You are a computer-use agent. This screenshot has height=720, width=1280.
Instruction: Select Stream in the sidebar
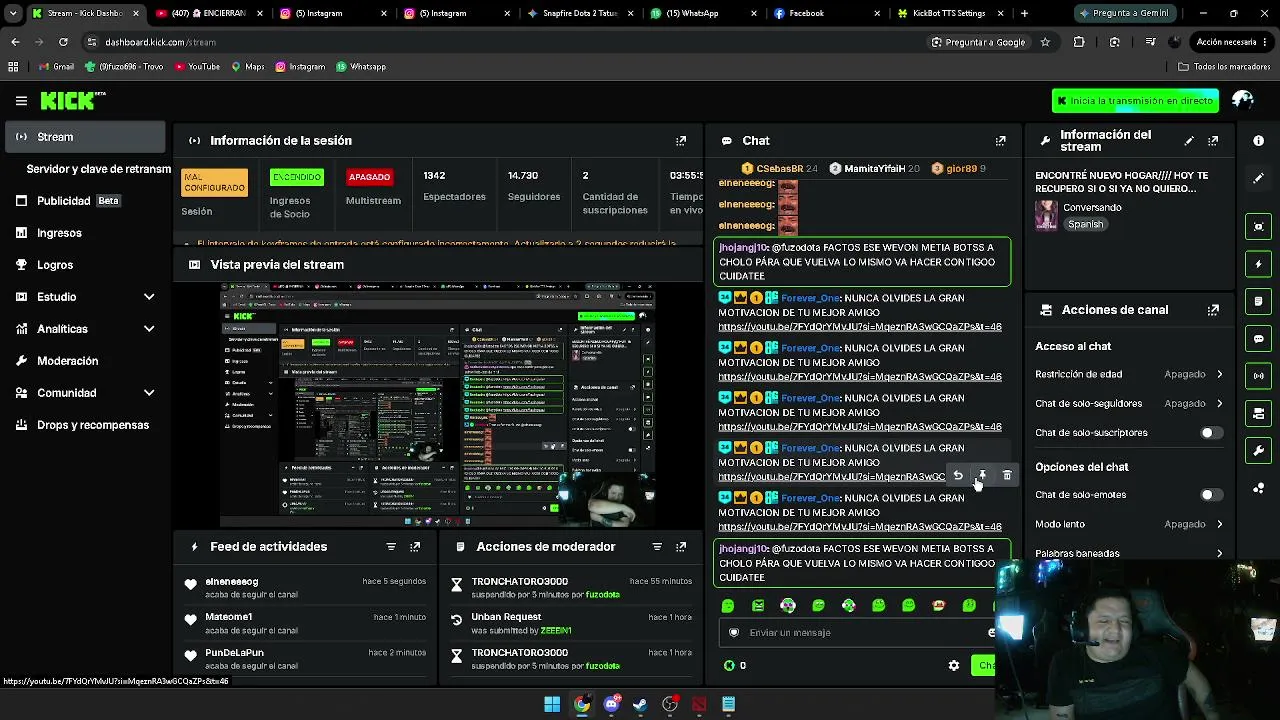pos(86,137)
